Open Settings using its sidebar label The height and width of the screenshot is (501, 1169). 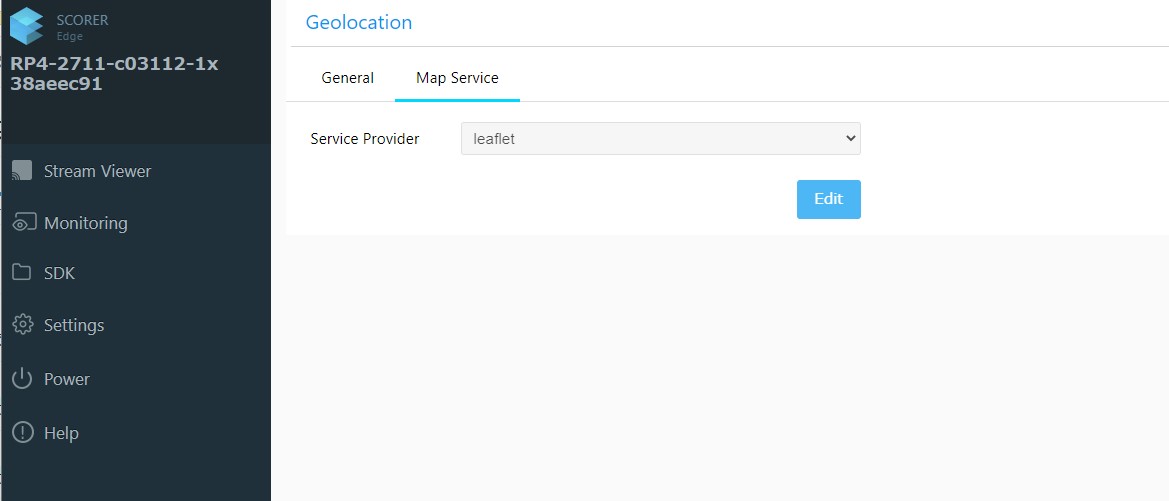[x=74, y=325]
